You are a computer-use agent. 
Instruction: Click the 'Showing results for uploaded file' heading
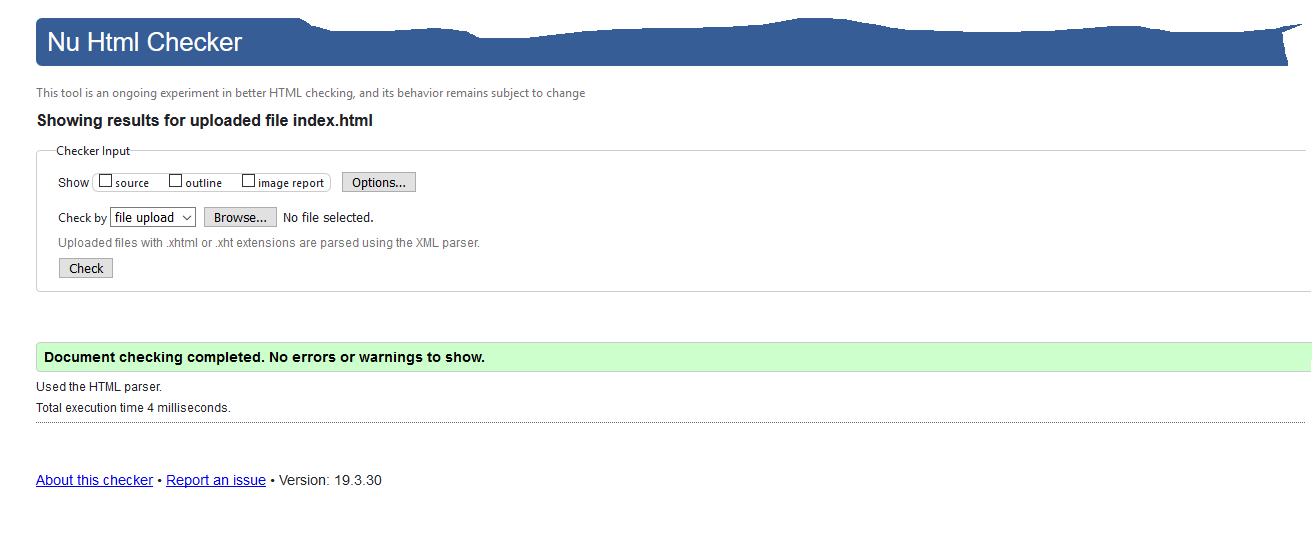pos(205,121)
